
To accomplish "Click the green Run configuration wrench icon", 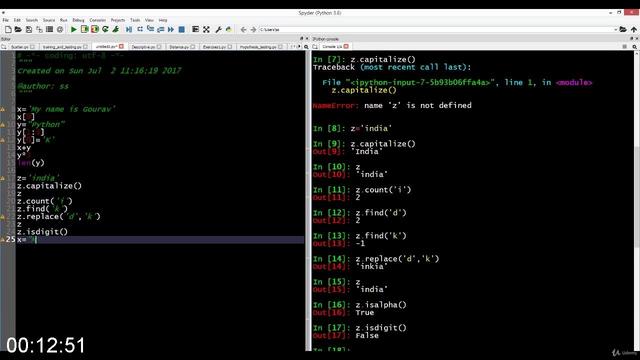I will coord(116,29).
